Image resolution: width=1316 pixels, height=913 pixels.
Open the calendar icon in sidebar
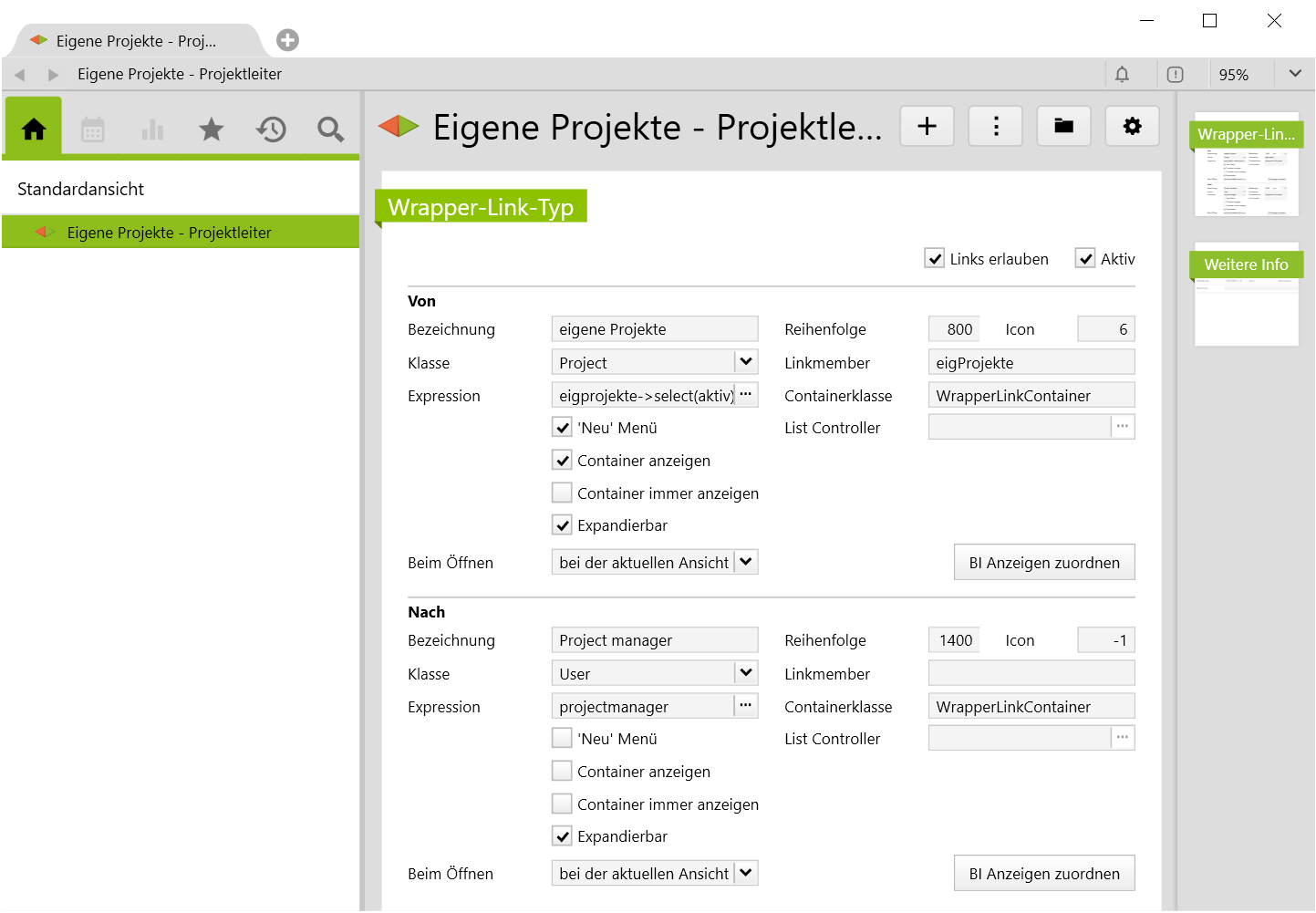point(93,130)
